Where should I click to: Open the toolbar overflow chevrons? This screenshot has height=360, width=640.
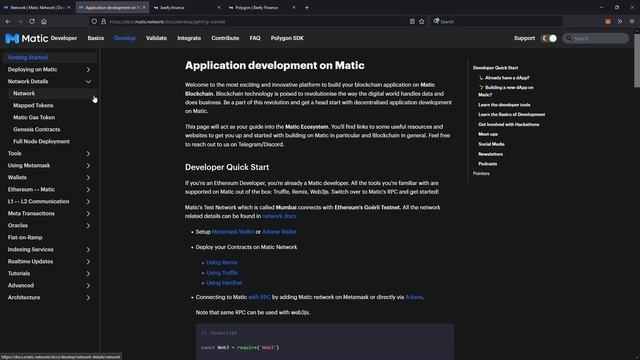(620, 21)
